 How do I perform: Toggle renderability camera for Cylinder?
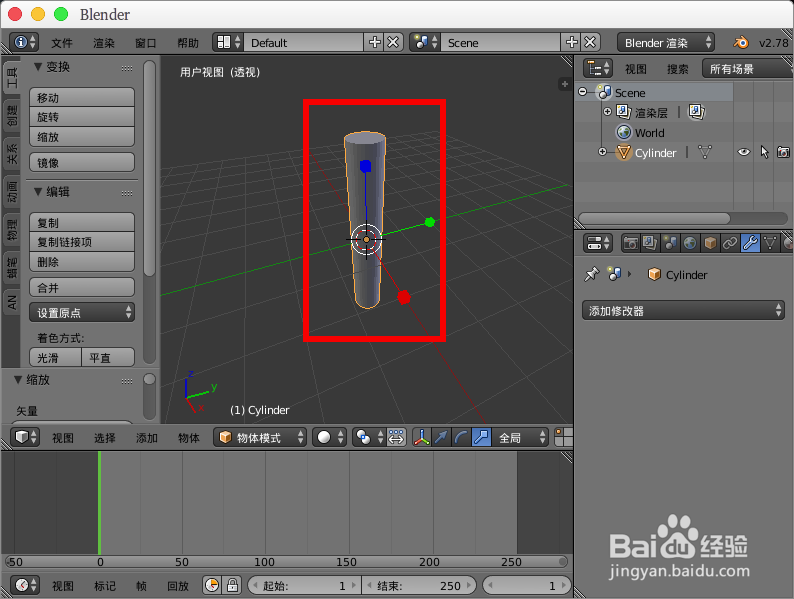coord(783,152)
